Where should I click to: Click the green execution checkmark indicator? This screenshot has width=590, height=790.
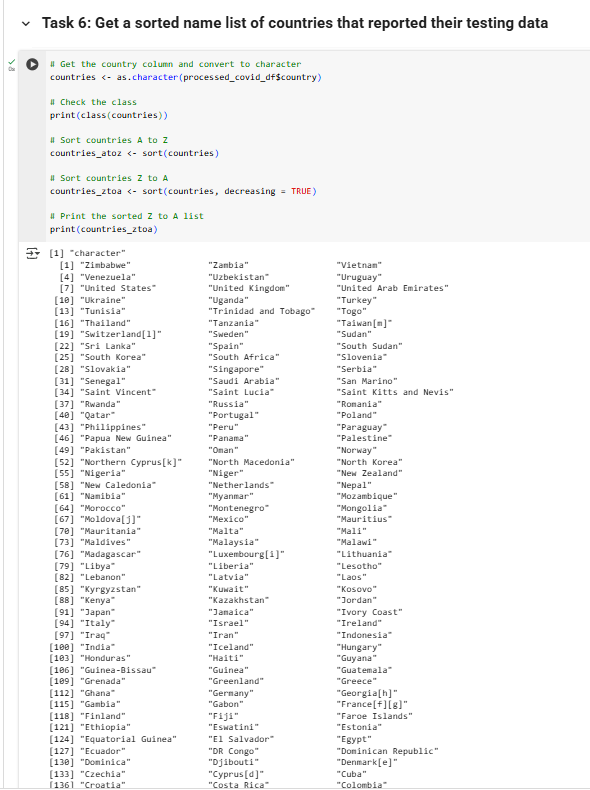[11, 61]
